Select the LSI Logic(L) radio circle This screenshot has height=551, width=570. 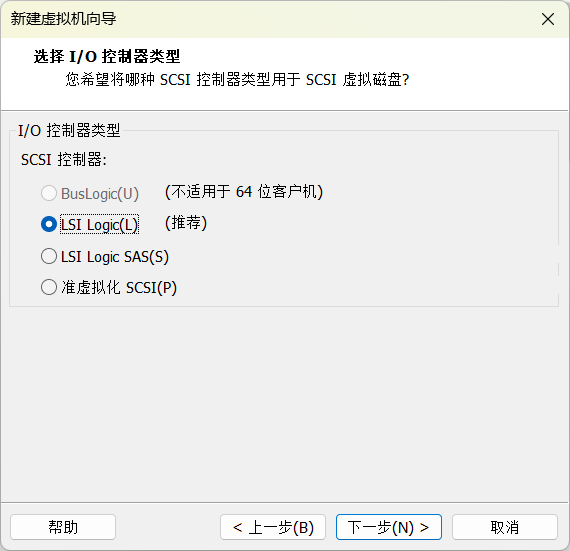click(x=49, y=224)
